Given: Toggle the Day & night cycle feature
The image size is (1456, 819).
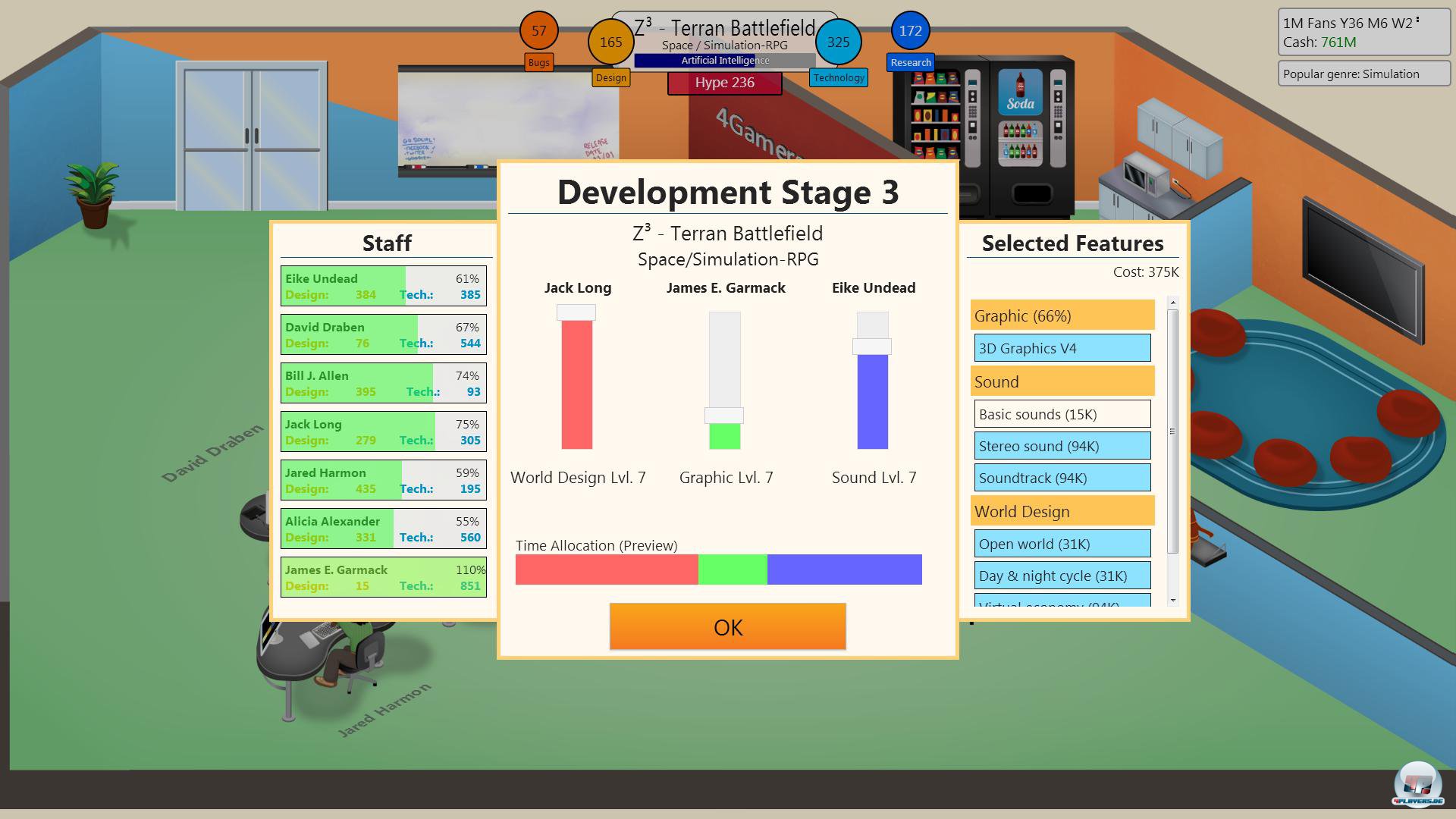Looking at the screenshot, I should (1062, 576).
